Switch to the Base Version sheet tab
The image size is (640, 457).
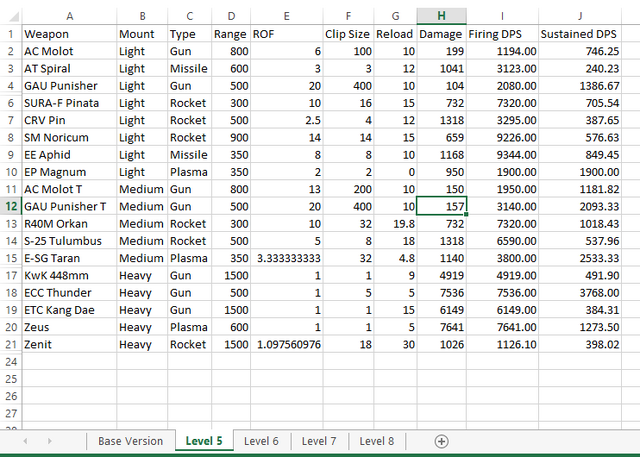pos(130,441)
